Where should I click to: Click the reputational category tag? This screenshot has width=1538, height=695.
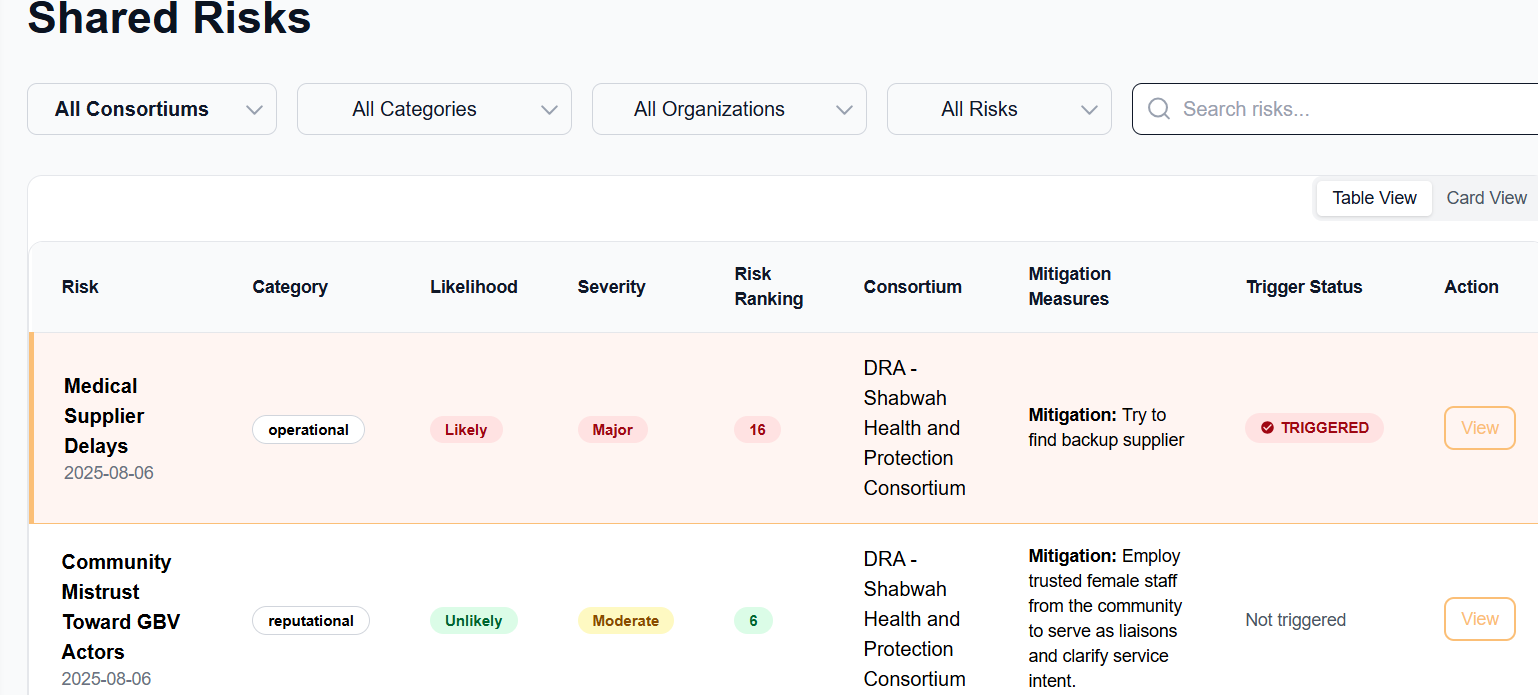(x=310, y=621)
